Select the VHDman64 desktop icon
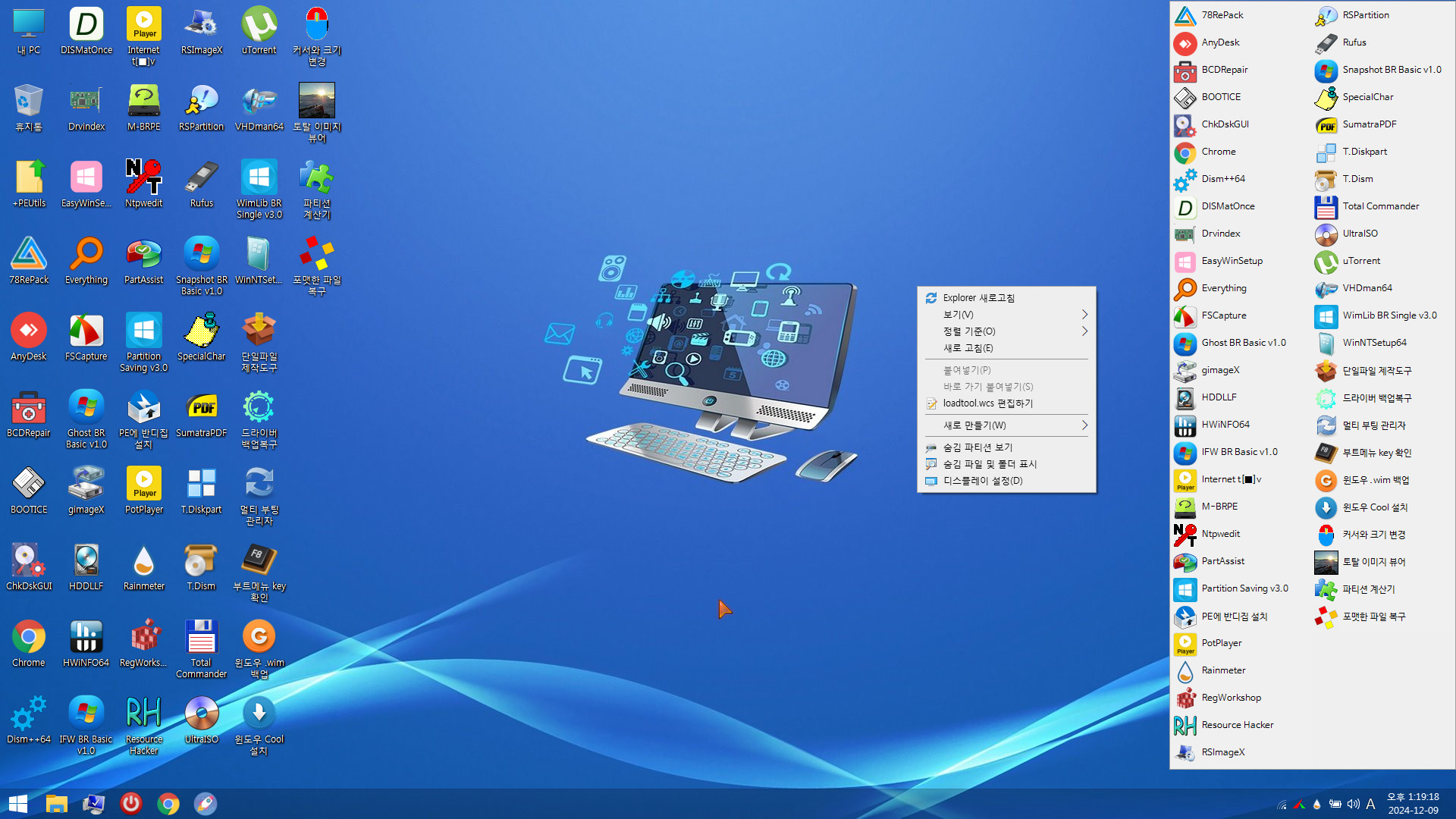1456x819 pixels. coord(259,108)
